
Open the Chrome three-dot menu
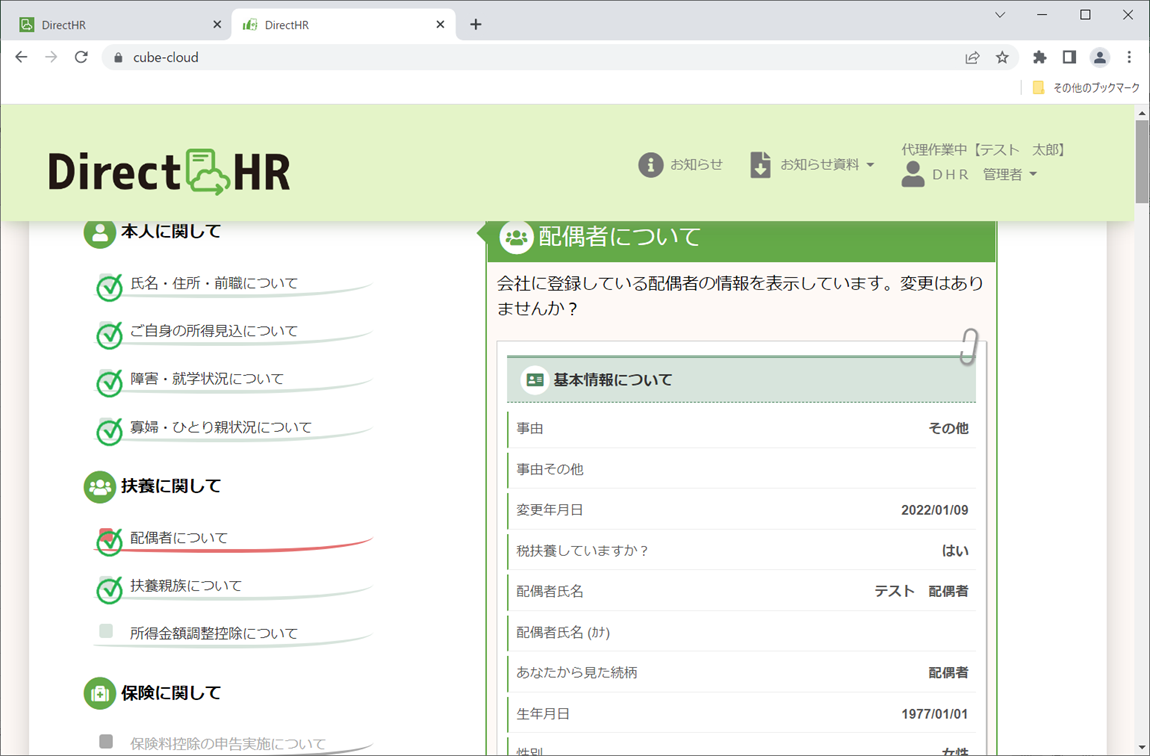[x=1129, y=57]
